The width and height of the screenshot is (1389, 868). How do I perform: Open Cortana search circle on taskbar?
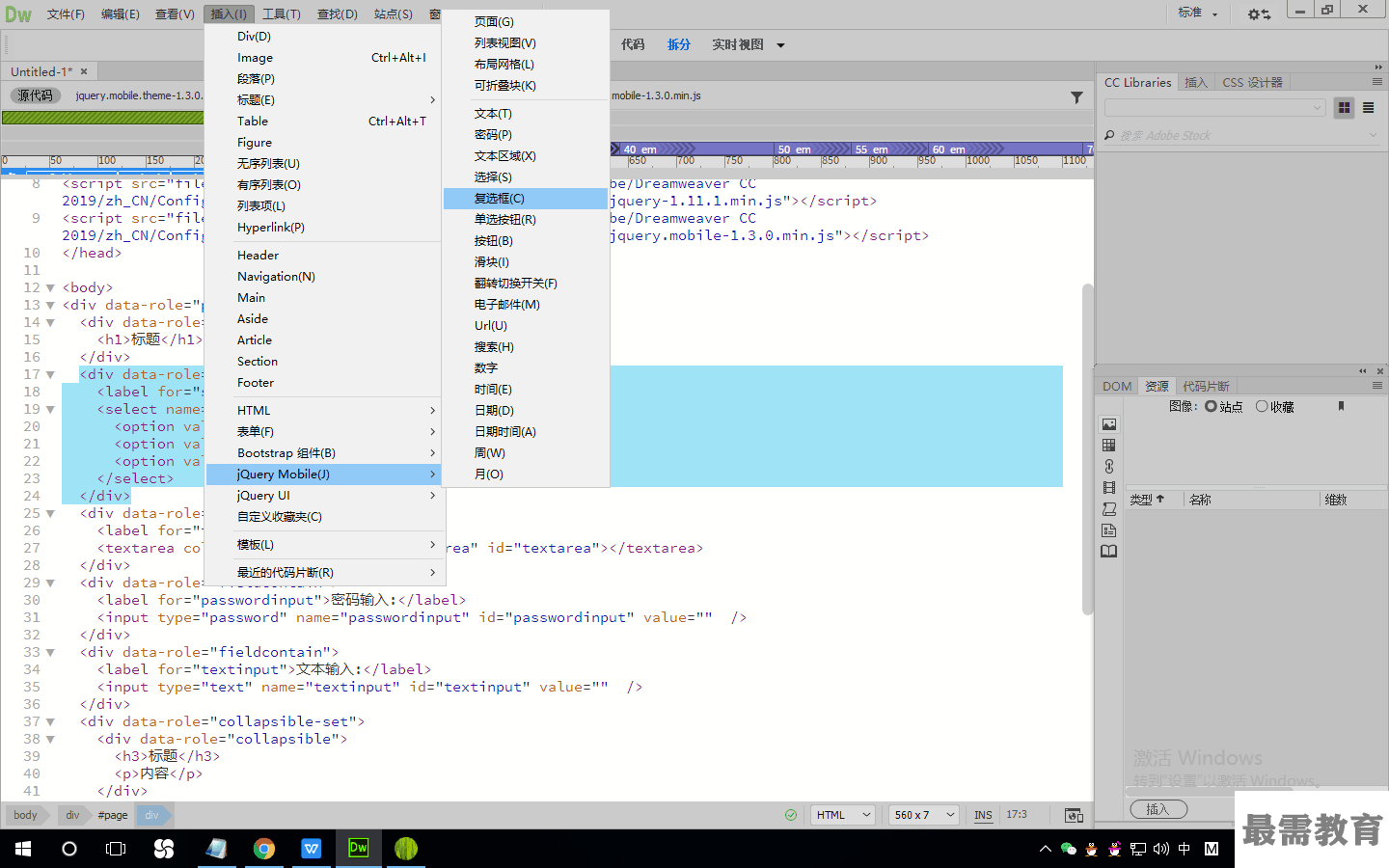point(69,849)
